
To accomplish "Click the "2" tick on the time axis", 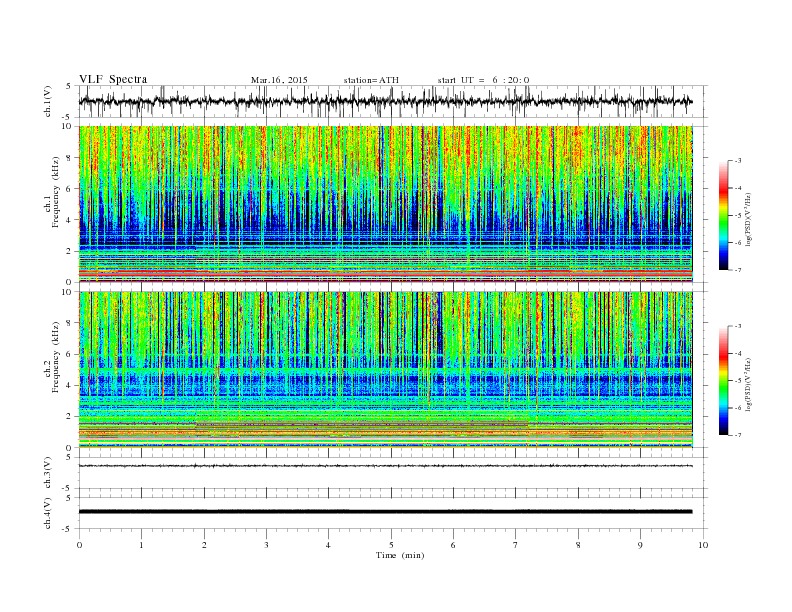I will click(x=204, y=545).
